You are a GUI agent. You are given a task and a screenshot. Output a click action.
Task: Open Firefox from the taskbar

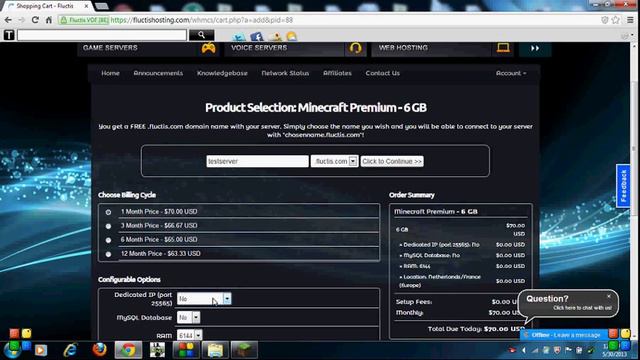coord(99,350)
